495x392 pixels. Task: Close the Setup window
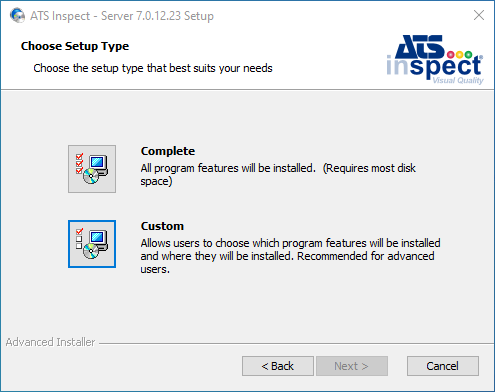pyautogui.click(x=479, y=15)
